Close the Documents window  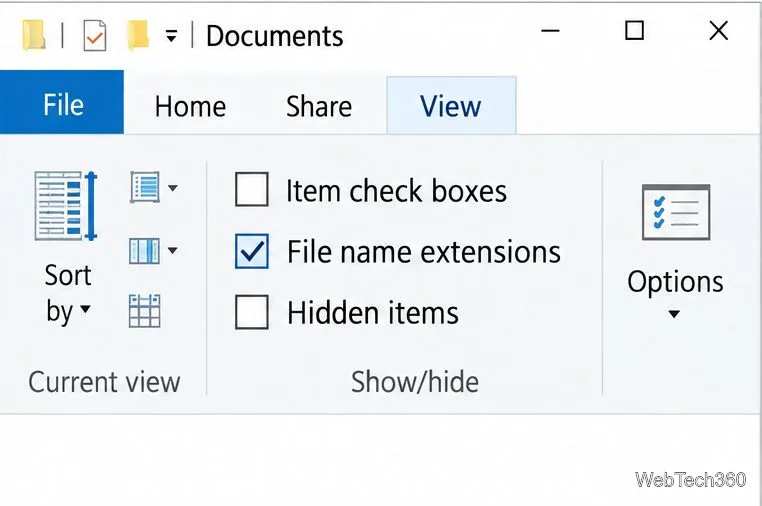coord(719,31)
